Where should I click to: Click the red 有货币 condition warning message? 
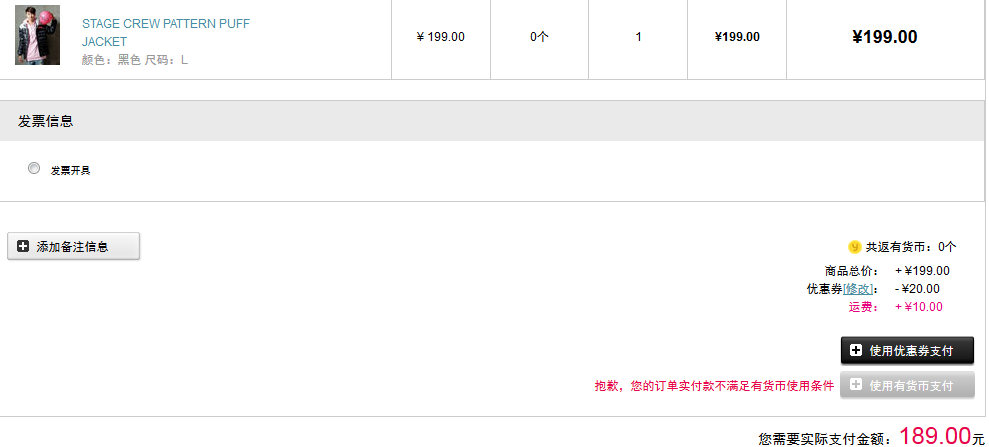pyautogui.click(x=714, y=386)
